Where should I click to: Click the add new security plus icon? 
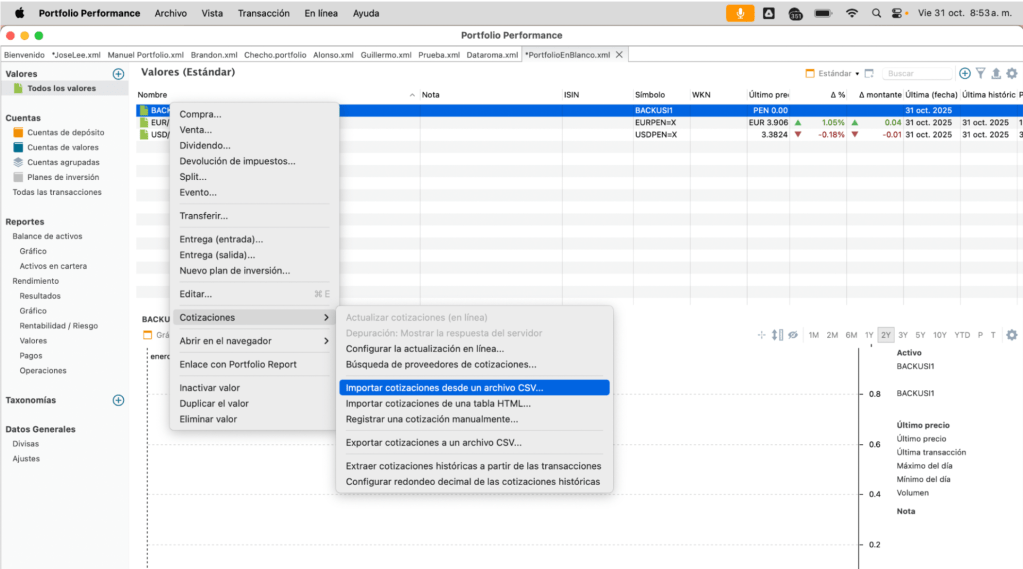(x=965, y=73)
